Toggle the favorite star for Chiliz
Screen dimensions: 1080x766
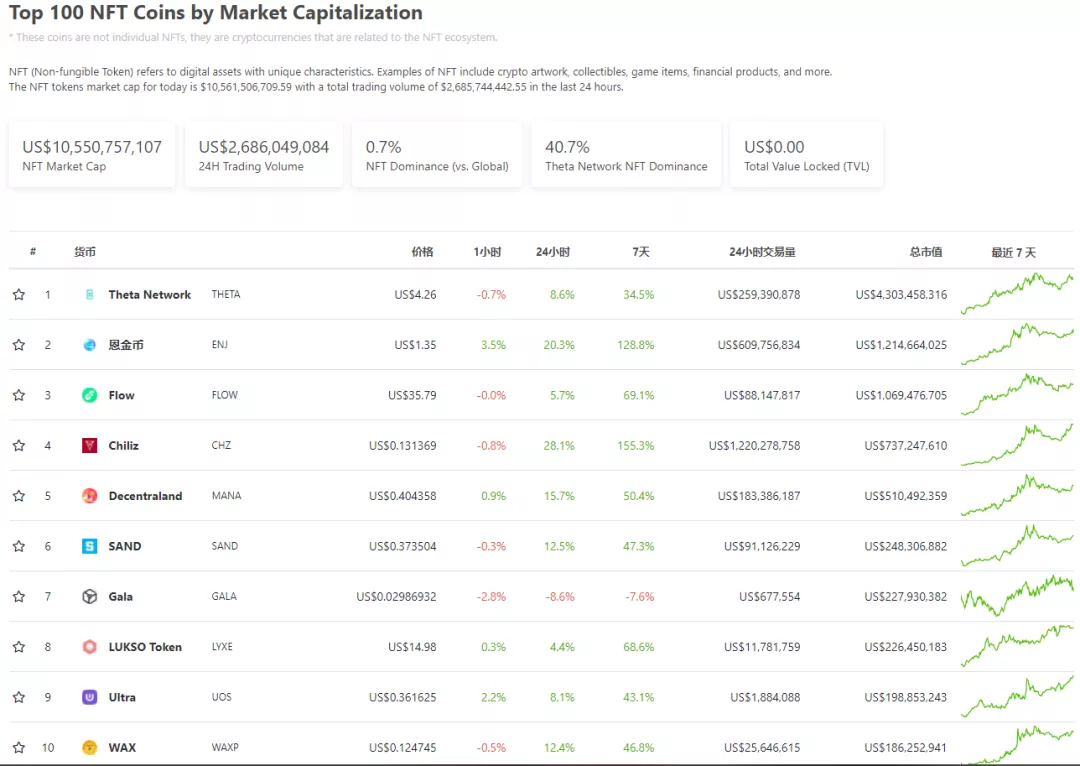(19, 446)
